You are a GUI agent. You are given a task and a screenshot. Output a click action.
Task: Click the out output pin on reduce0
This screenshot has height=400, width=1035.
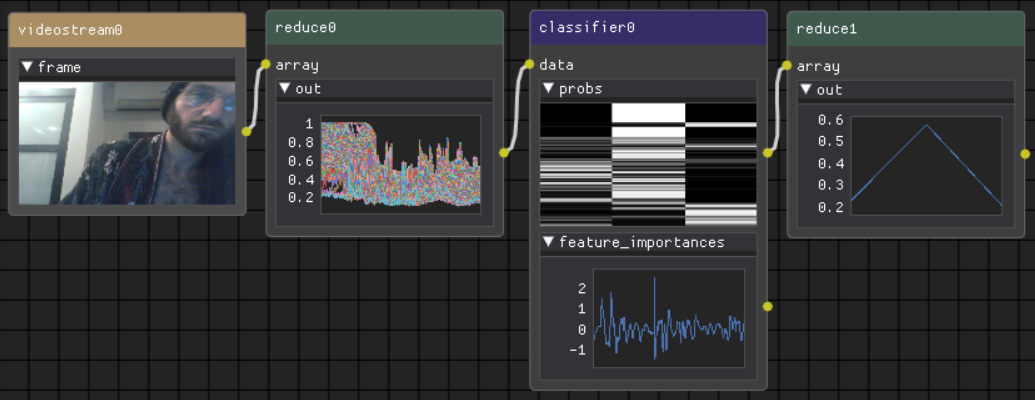coord(503,153)
